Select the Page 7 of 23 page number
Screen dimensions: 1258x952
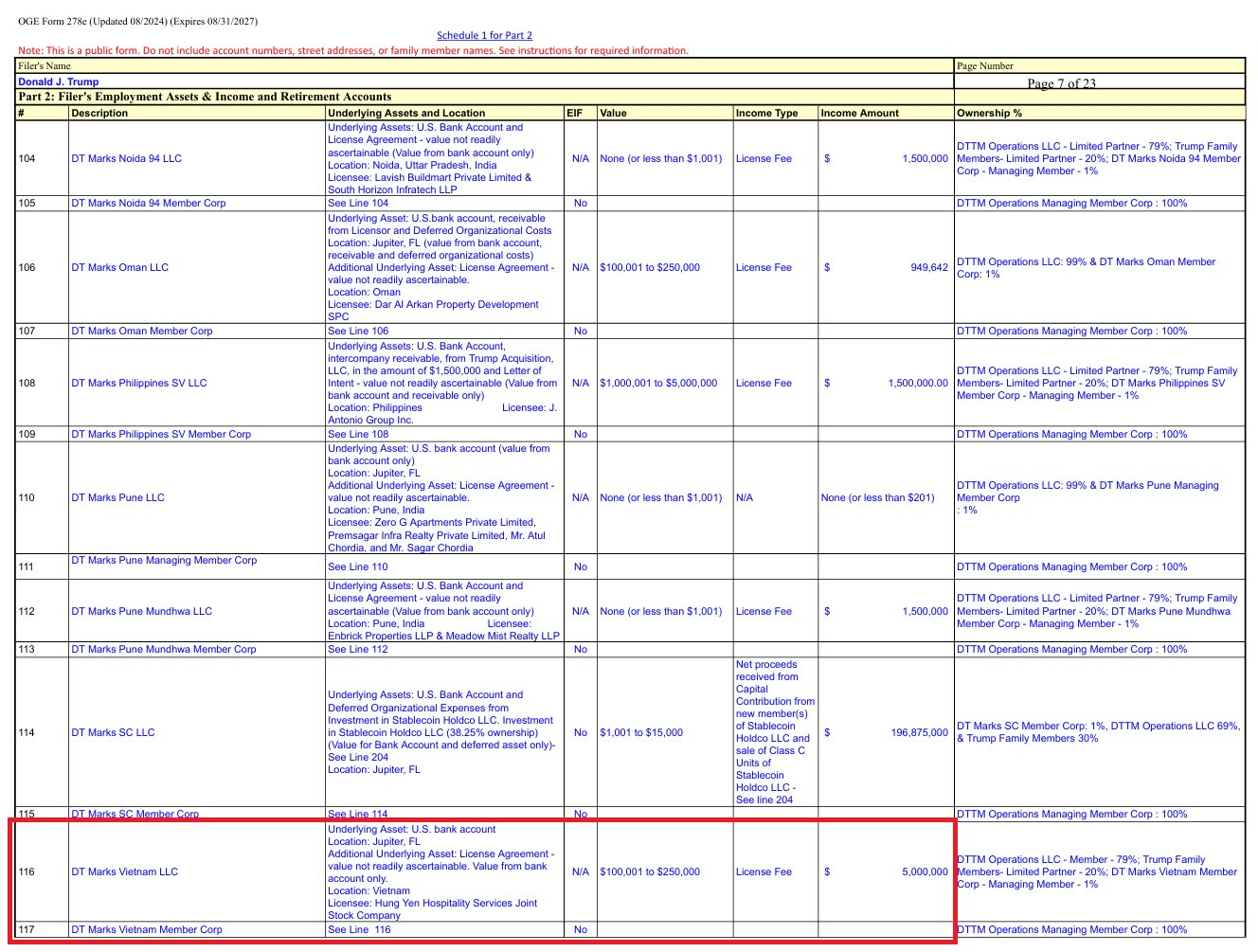pyautogui.click(x=1061, y=83)
